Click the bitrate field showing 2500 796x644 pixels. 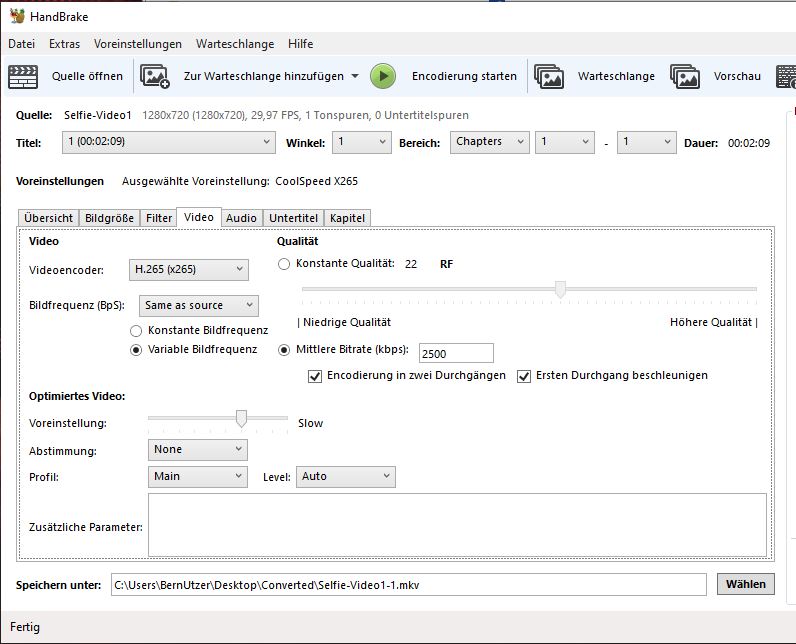[x=456, y=353]
